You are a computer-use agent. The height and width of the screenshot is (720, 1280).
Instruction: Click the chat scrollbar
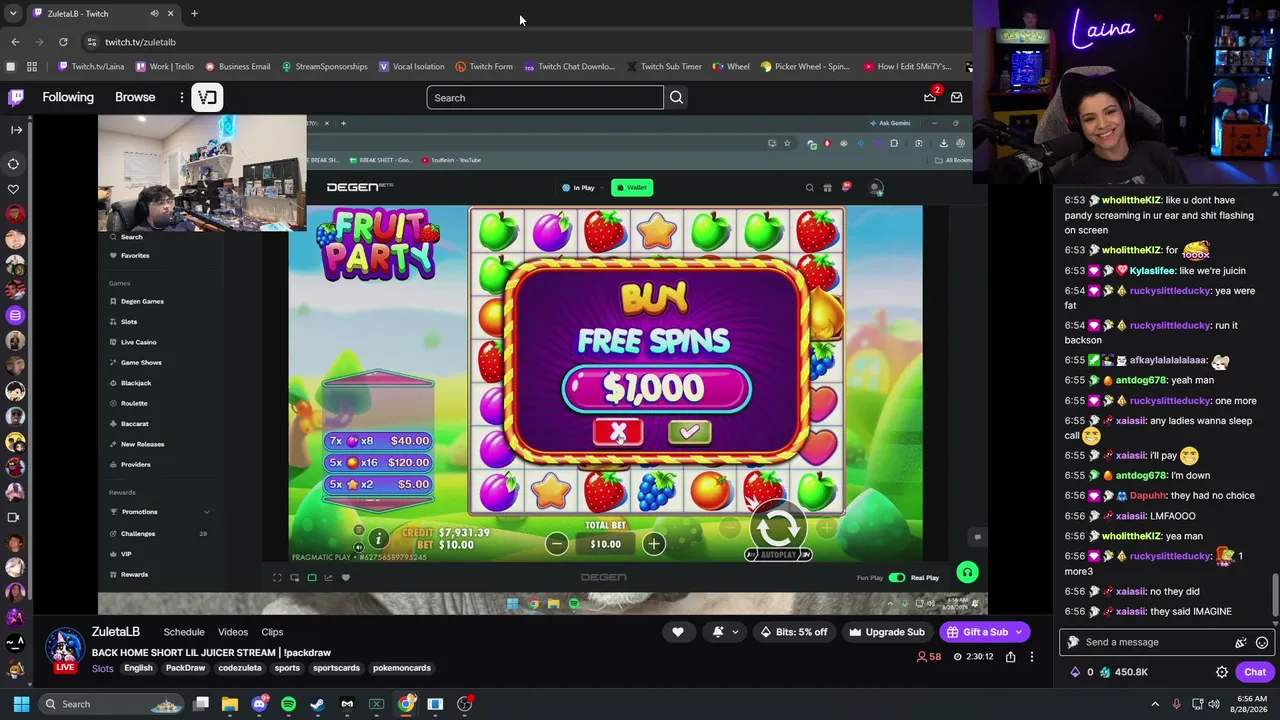[1275, 596]
